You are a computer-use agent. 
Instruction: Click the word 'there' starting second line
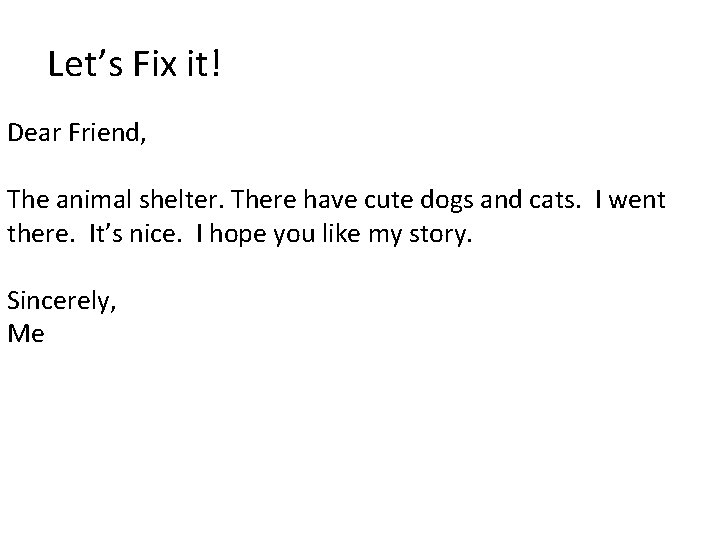pyautogui.click(x=38, y=233)
